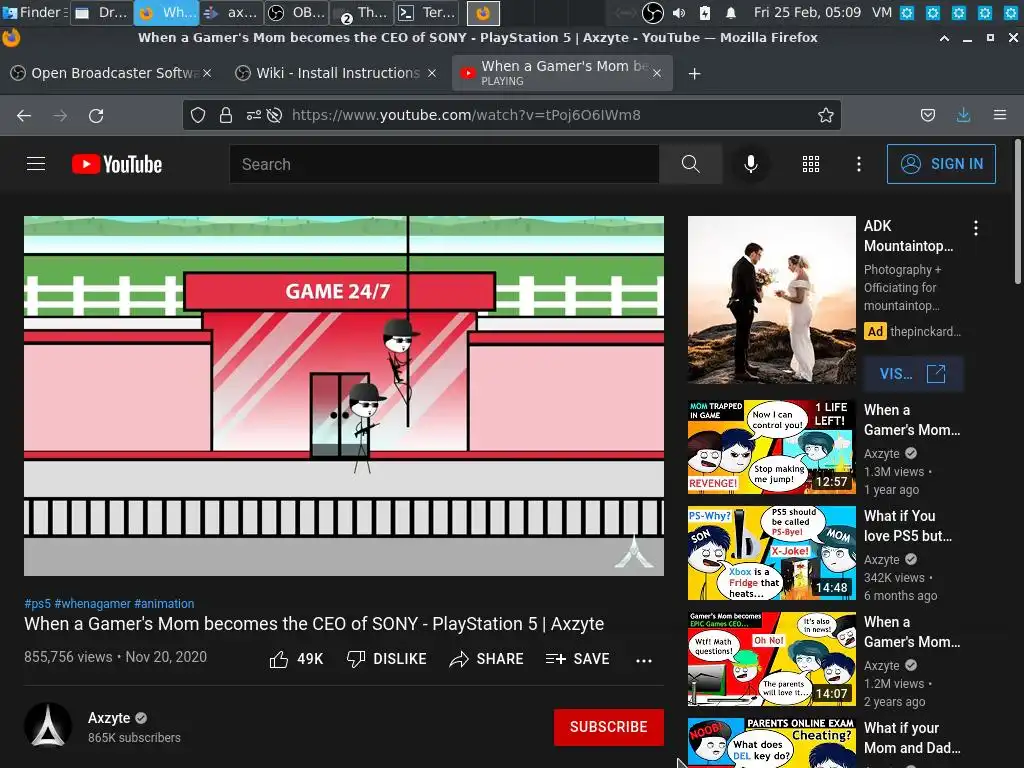Open site security padlock info
Image resolution: width=1024 pixels, height=768 pixels.
pyautogui.click(x=226, y=116)
